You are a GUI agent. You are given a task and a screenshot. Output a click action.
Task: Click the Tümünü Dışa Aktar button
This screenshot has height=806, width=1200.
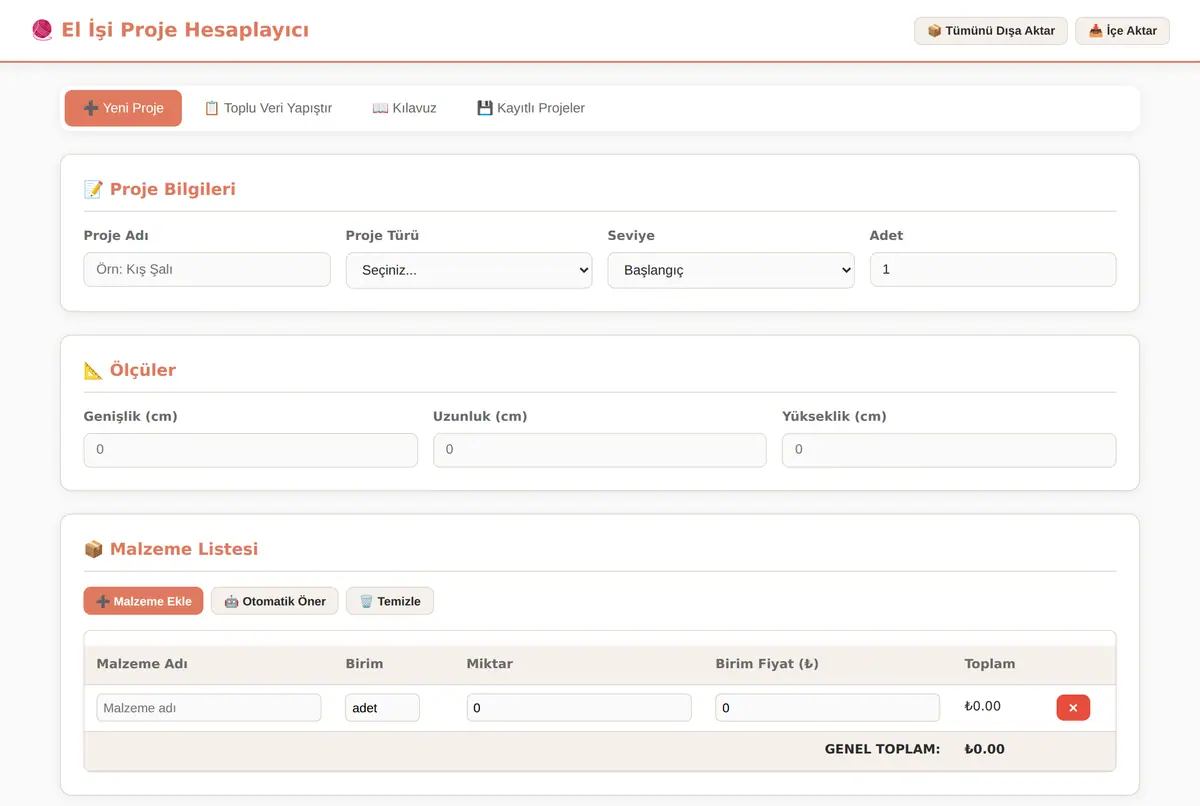pyautogui.click(x=991, y=31)
